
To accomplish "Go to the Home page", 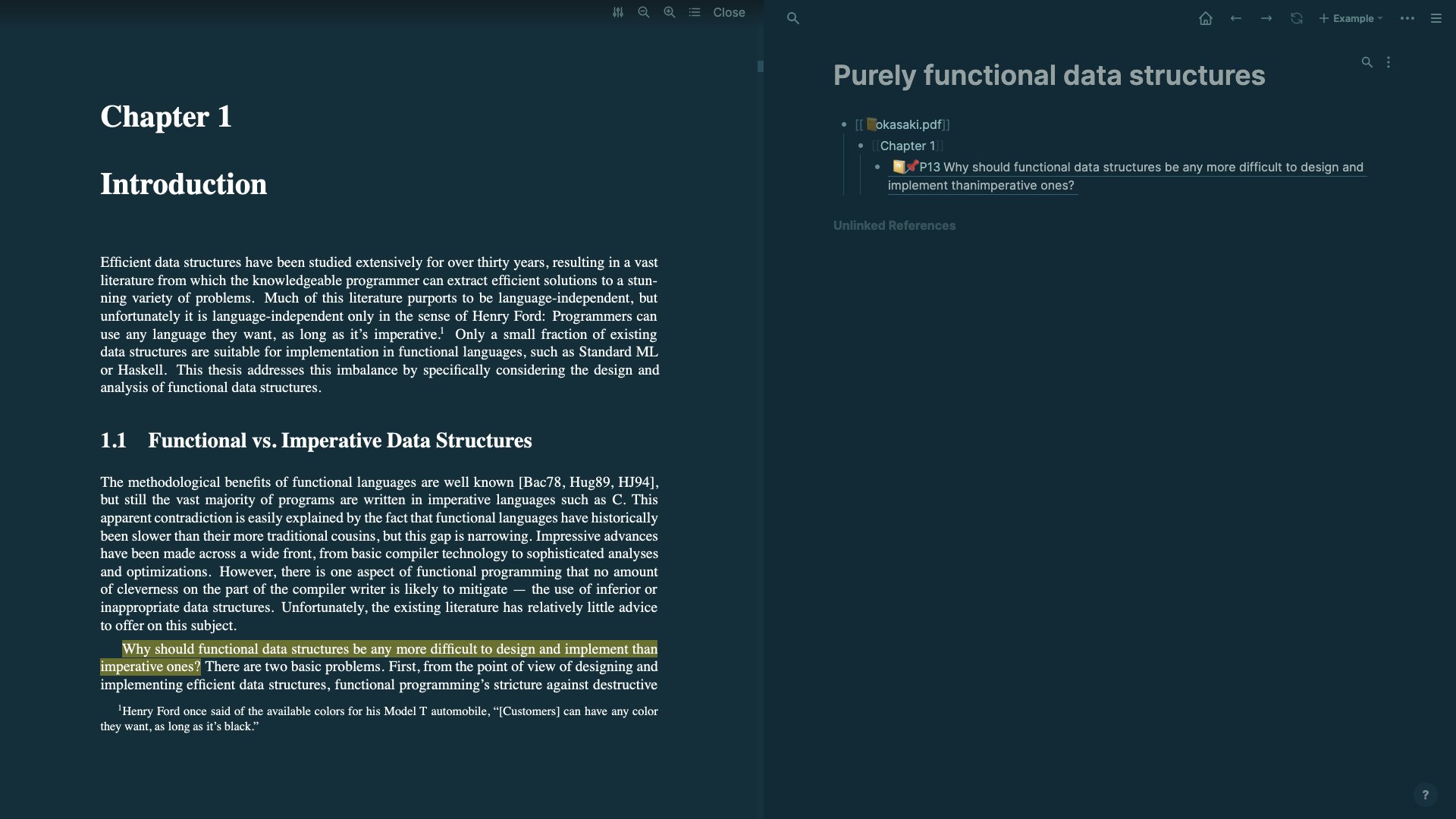I will [x=1205, y=18].
